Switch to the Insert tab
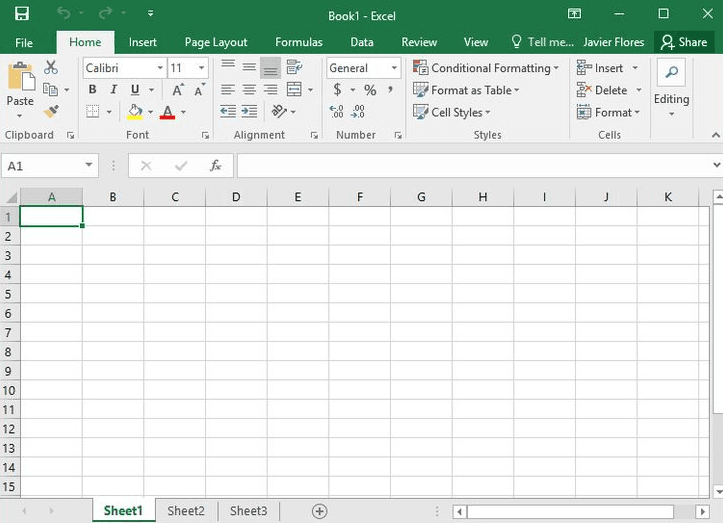Screen dimensions: 723x523 [x=142, y=42]
